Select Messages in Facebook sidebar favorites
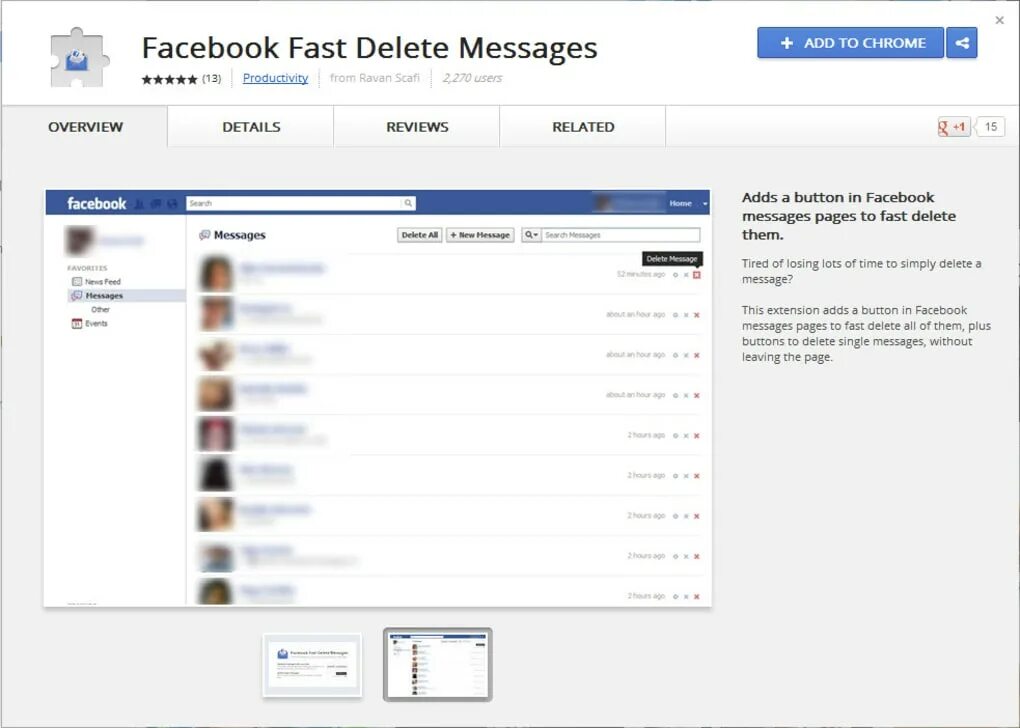The image size is (1020, 728). [126, 296]
